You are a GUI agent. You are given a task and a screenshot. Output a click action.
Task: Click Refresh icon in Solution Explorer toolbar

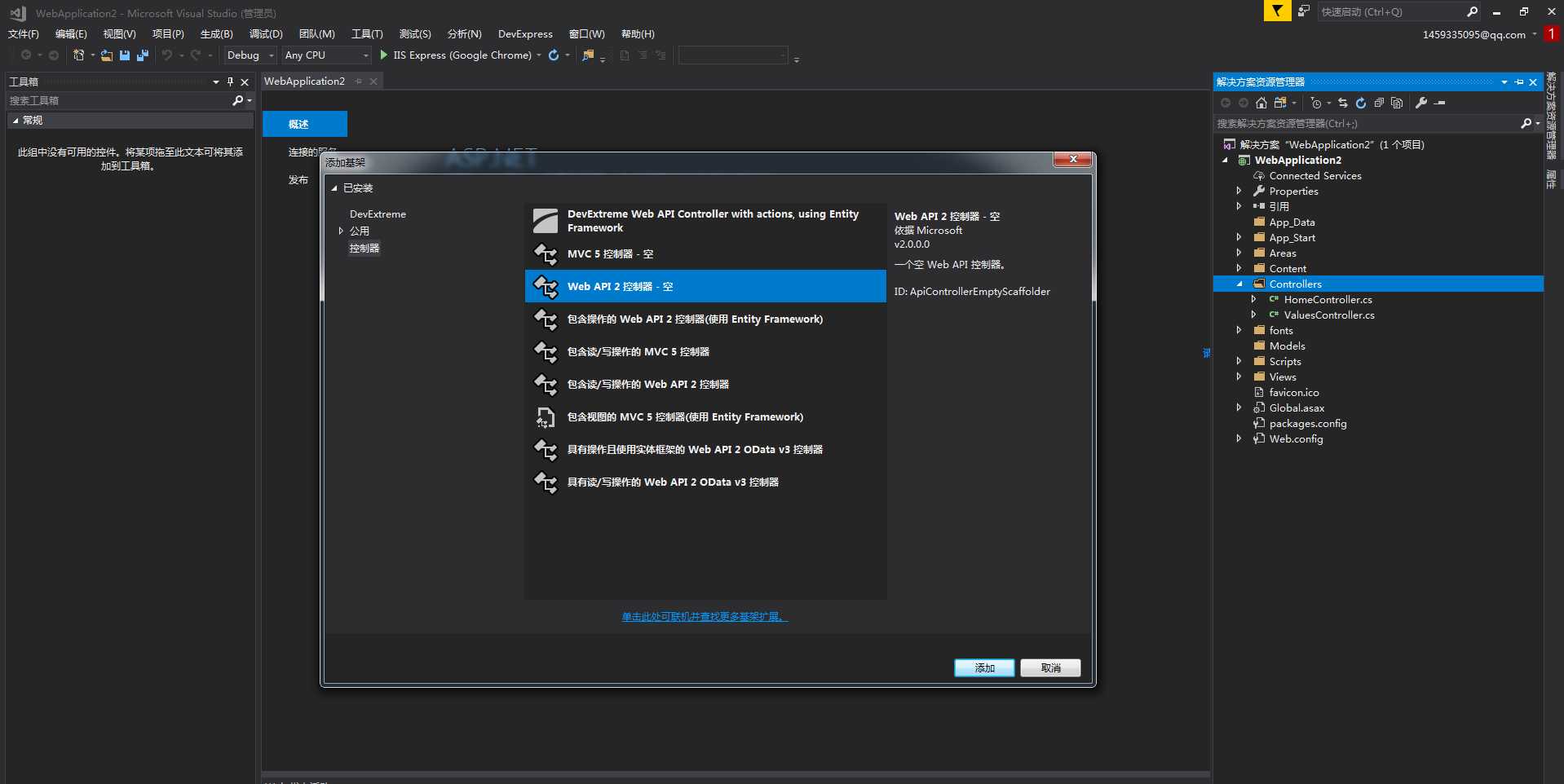pos(1361,103)
